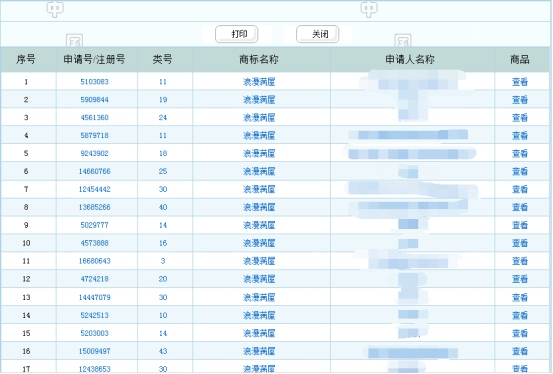Open application number 14660766
Image resolution: width=553 pixels, height=374 pixels.
[95, 171]
